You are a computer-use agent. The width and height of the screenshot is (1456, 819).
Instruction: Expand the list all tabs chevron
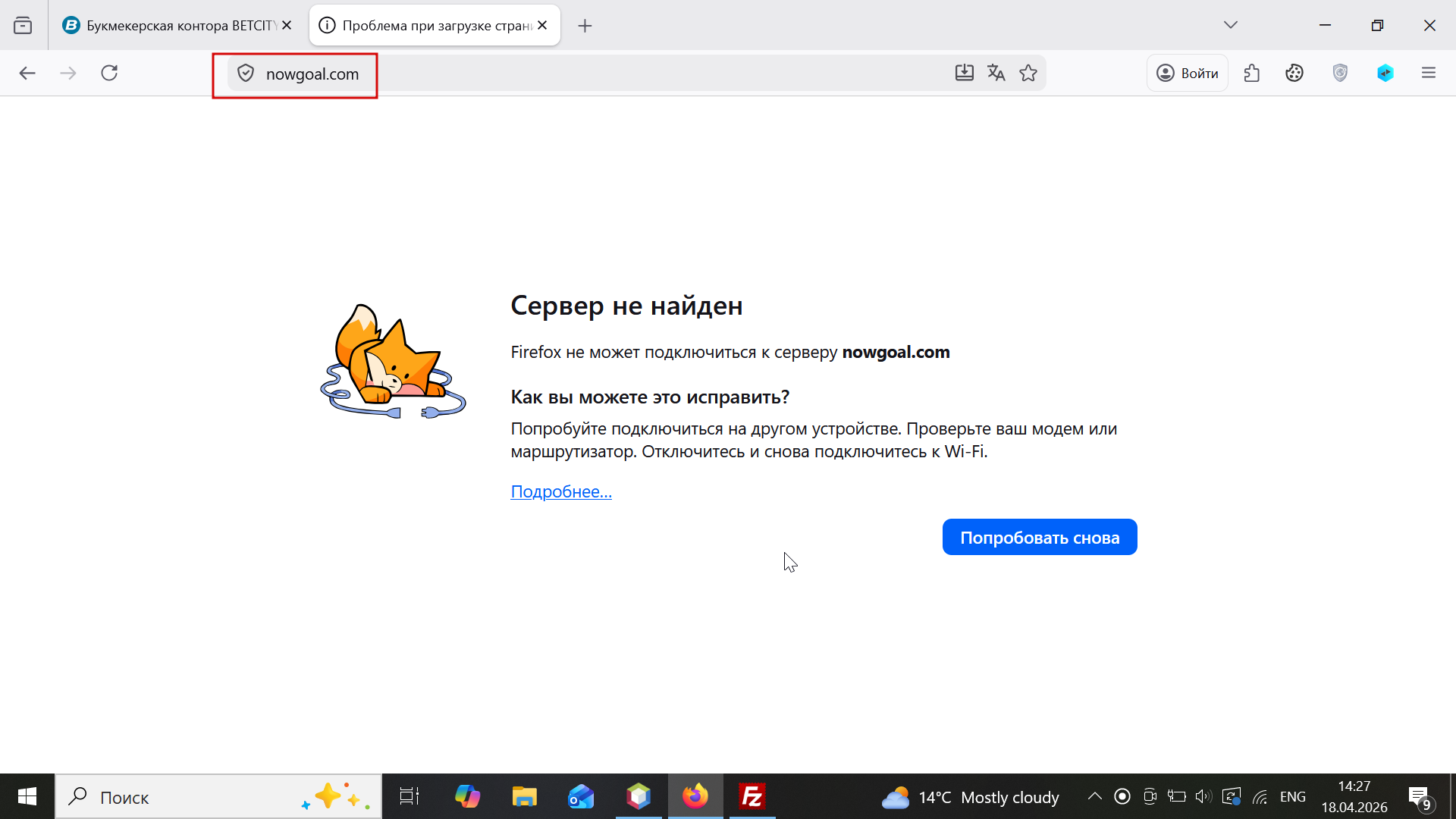(x=1231, y=25)
